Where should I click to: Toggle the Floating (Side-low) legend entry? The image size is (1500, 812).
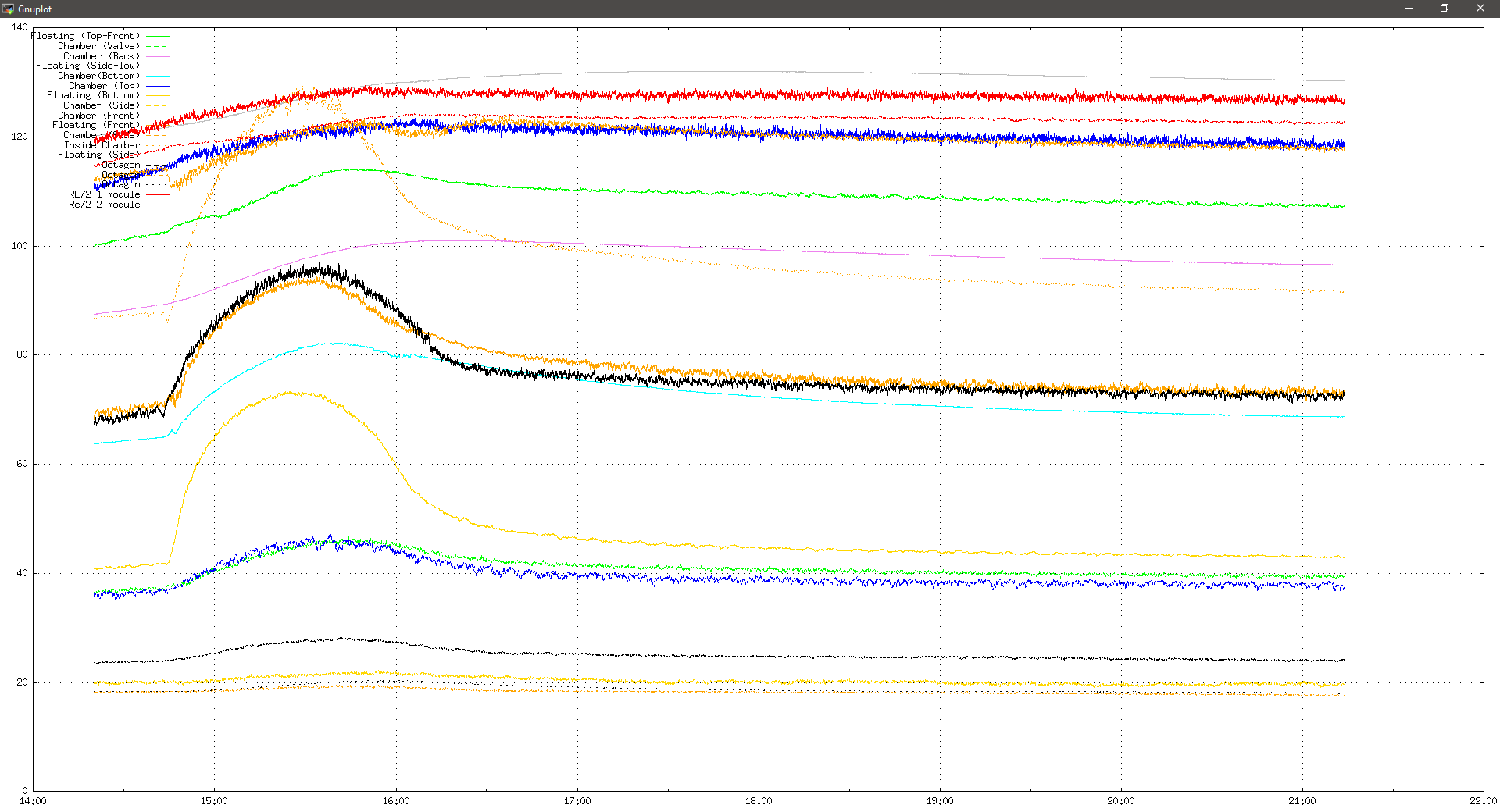point(102,66)
